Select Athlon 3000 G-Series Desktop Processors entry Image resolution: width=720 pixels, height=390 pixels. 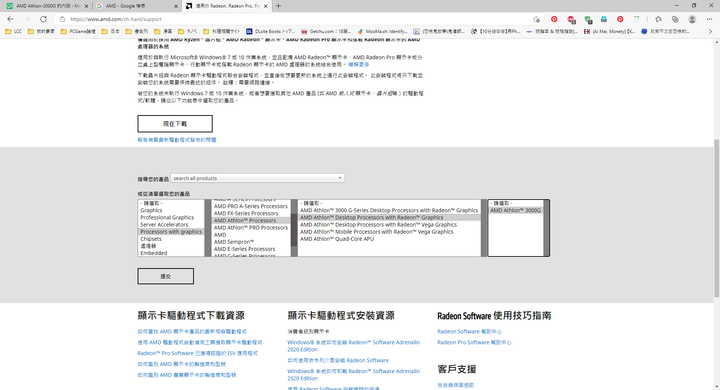coord(389,210)
